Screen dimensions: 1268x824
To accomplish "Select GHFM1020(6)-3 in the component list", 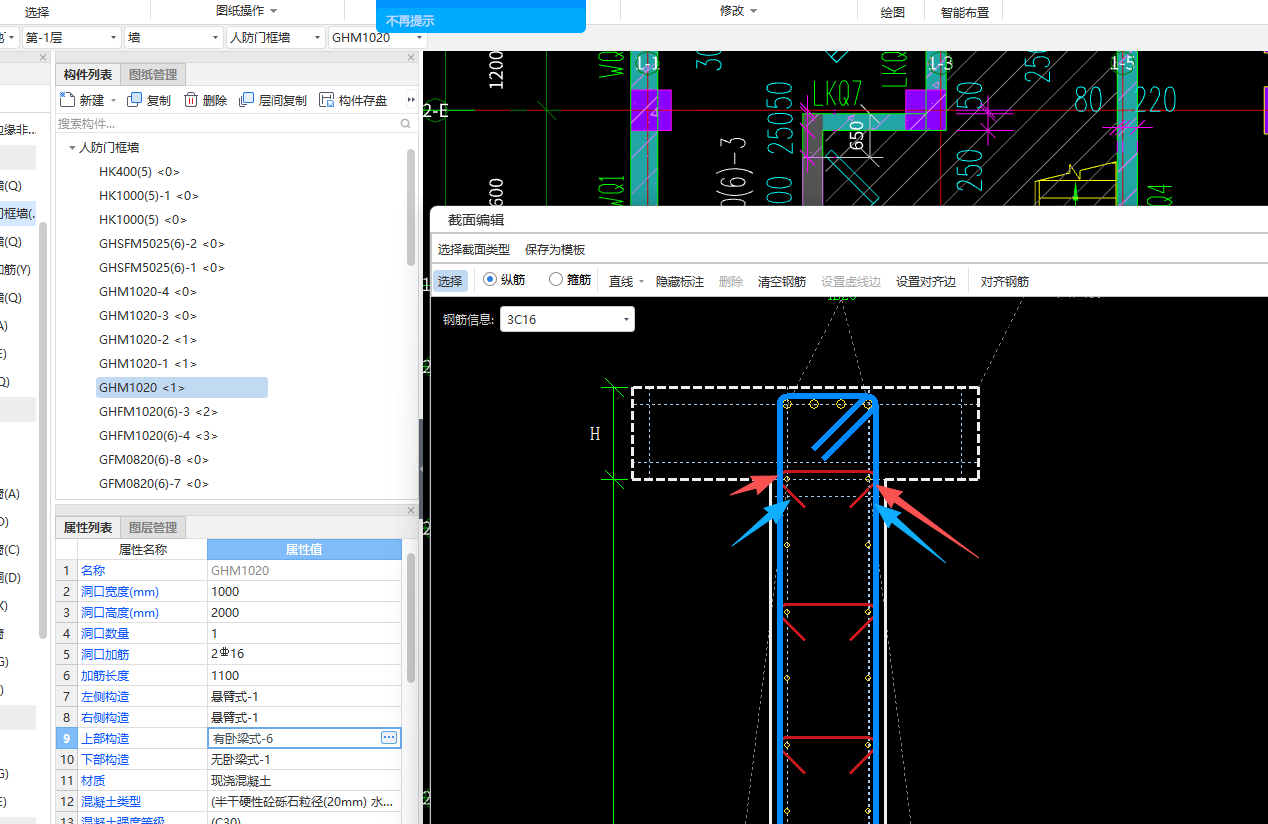I will click(x=157, y=411).
